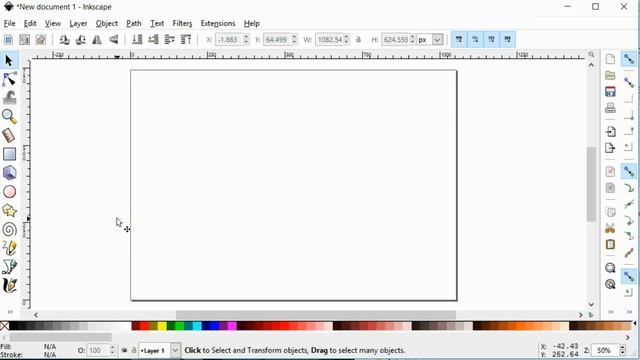
Task: Select the Pencil freehand tool
Action: [x=9, y=248]
